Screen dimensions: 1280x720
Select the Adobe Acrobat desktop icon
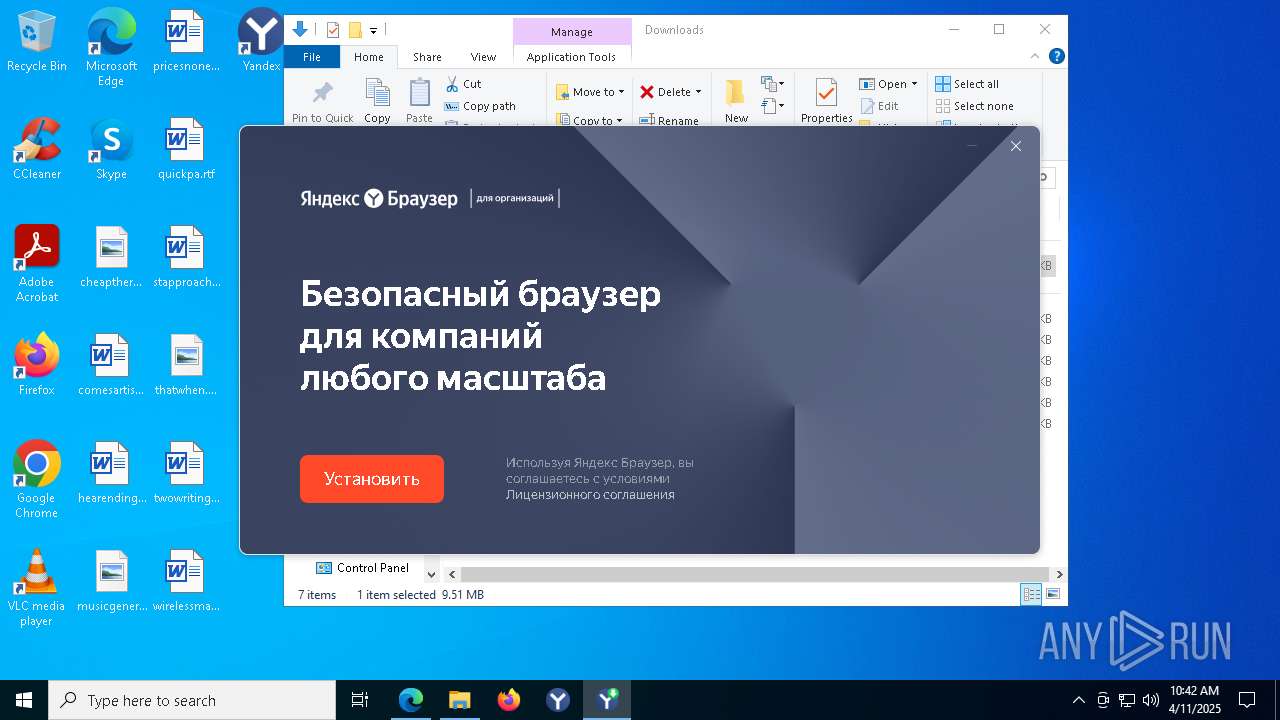coord(37,264)
